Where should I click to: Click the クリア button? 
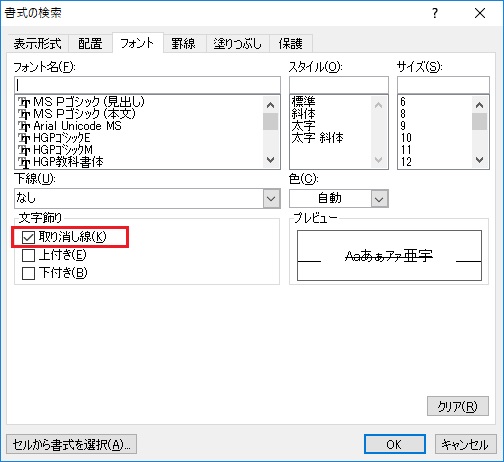tap(458, 406)
